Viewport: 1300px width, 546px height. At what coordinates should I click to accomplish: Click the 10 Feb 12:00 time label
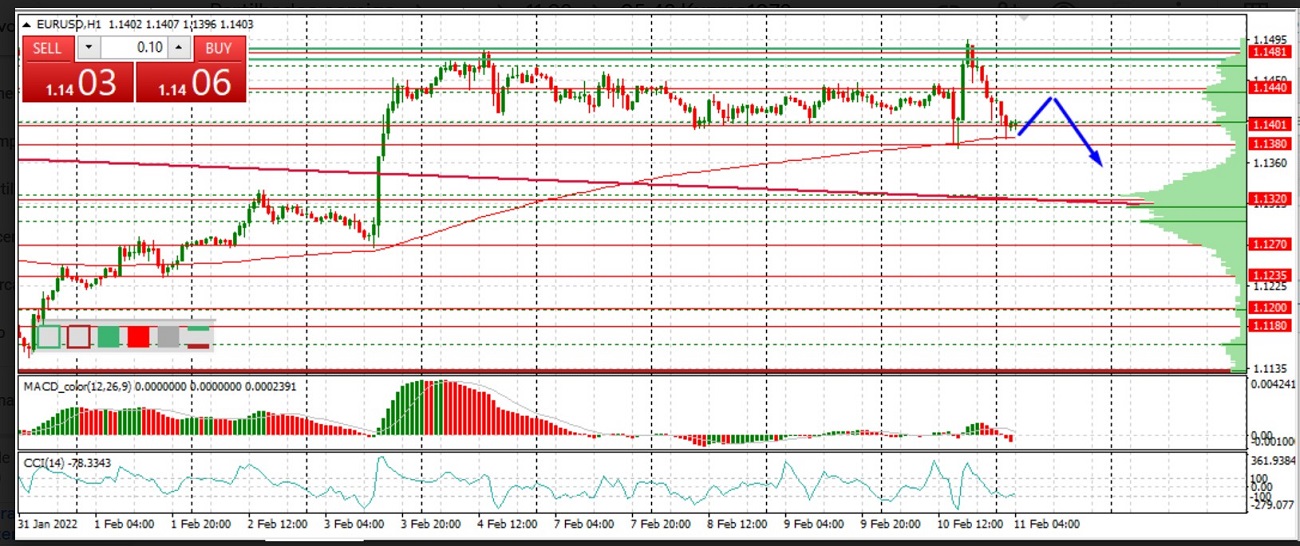(x=969, y=523)
